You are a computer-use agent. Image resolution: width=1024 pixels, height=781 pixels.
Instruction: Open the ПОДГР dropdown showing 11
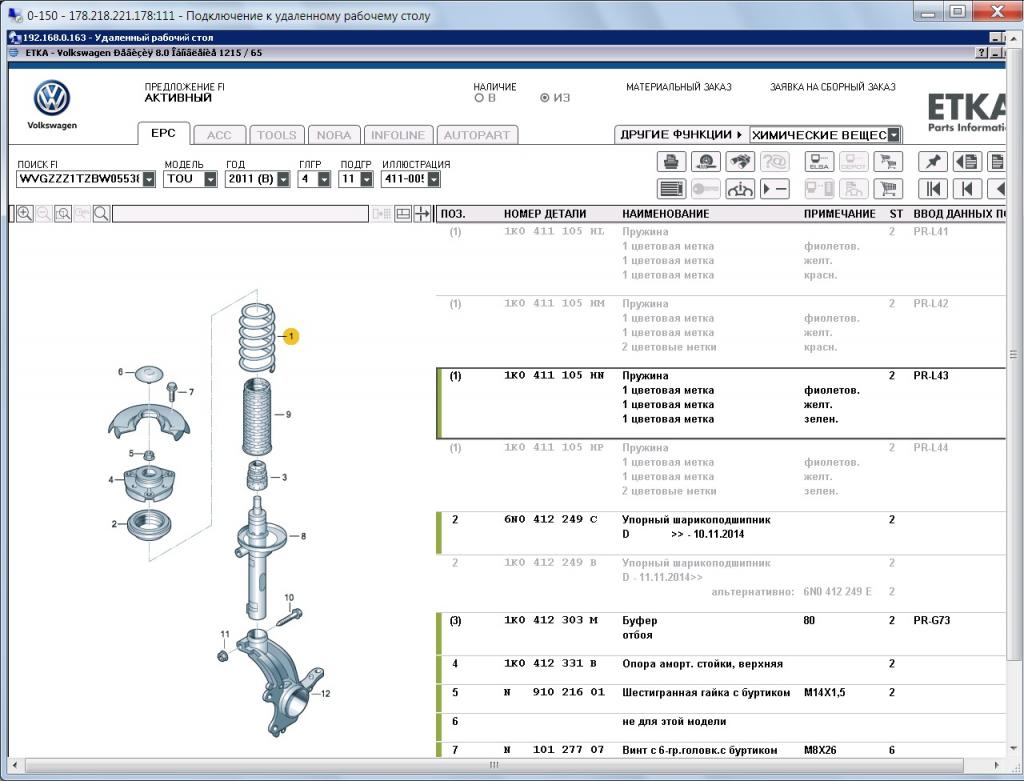tap(366, 179)
